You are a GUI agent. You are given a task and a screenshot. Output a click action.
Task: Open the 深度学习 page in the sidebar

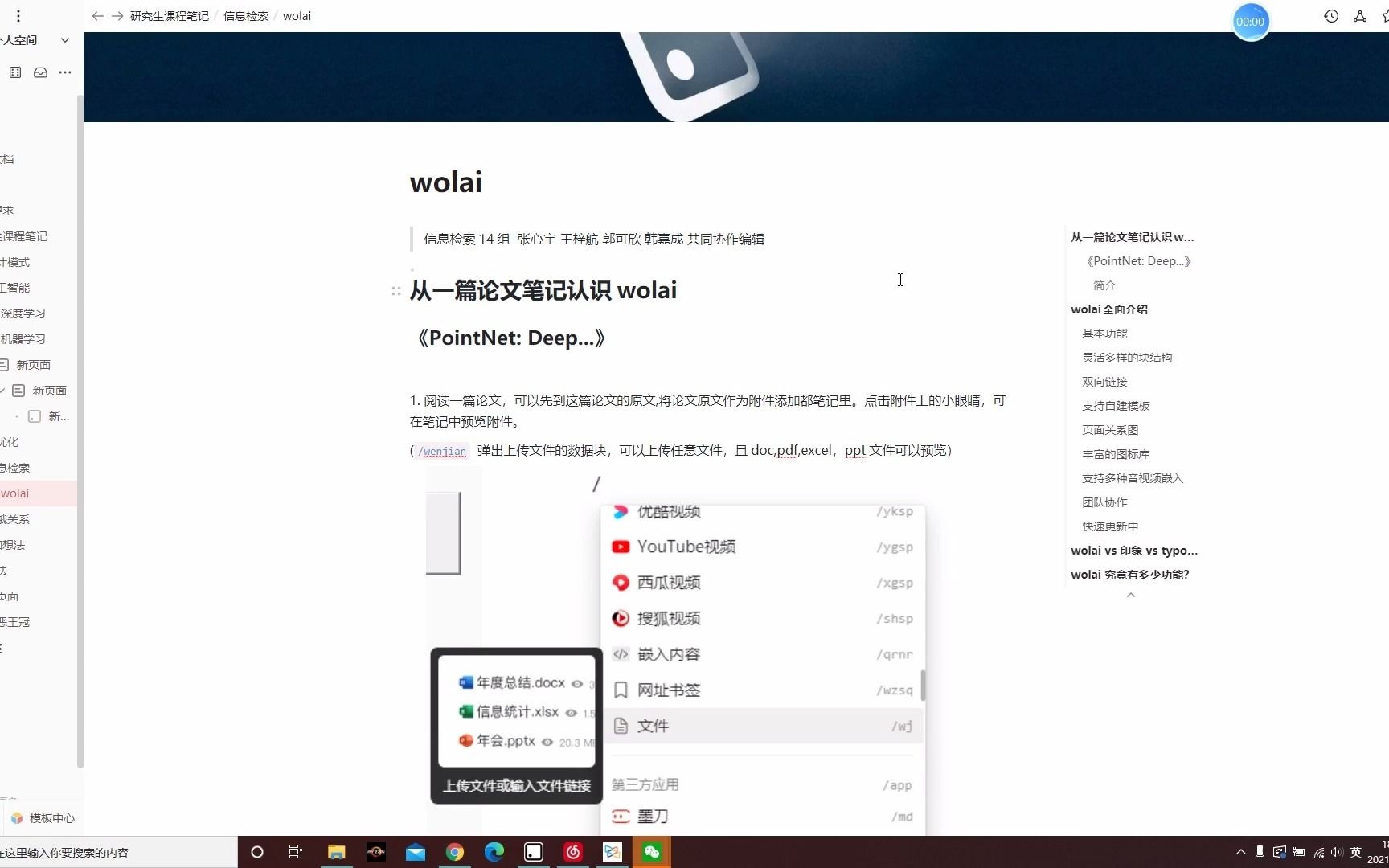click(23, 313)
